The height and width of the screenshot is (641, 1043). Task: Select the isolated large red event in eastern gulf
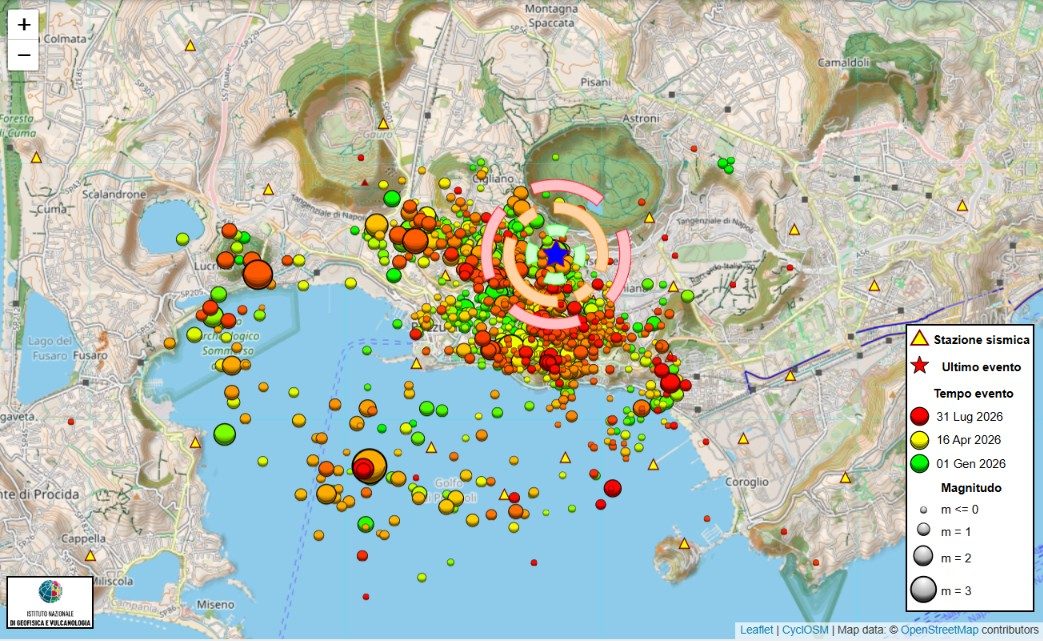tap(613, 488)
